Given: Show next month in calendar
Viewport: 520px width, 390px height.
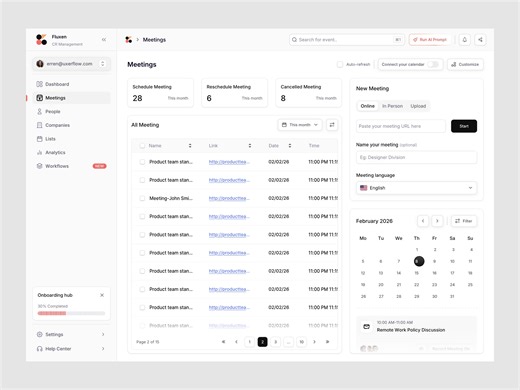Looking at the screenshot, I should coord(437,221).
